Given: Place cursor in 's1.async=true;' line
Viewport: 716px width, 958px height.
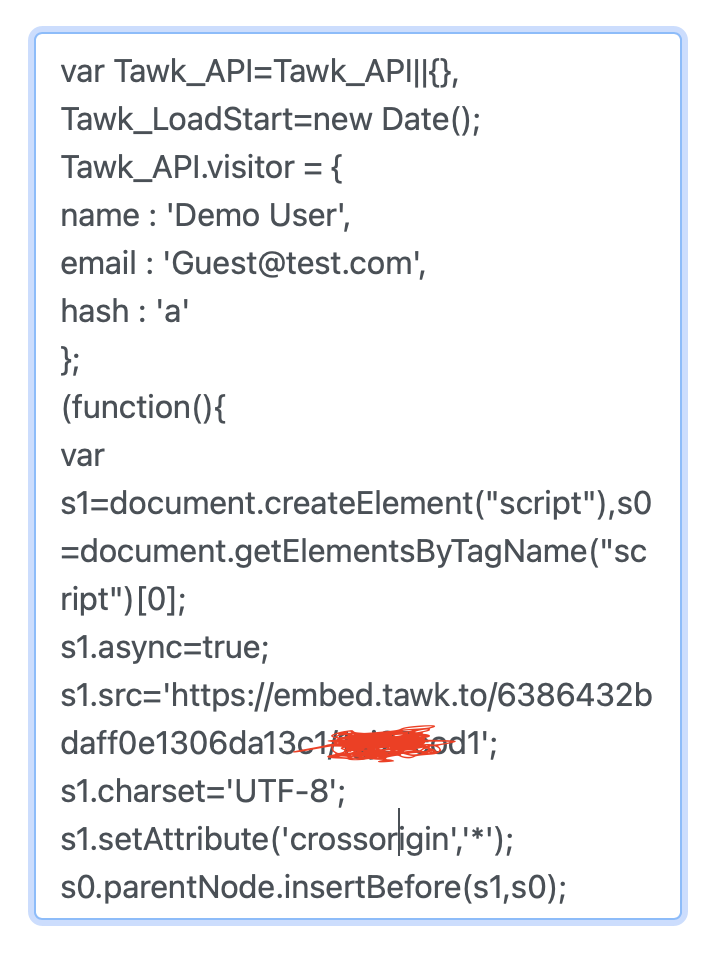Looking at the screenshot, I should pyautogui.click(x=165, y=648).
